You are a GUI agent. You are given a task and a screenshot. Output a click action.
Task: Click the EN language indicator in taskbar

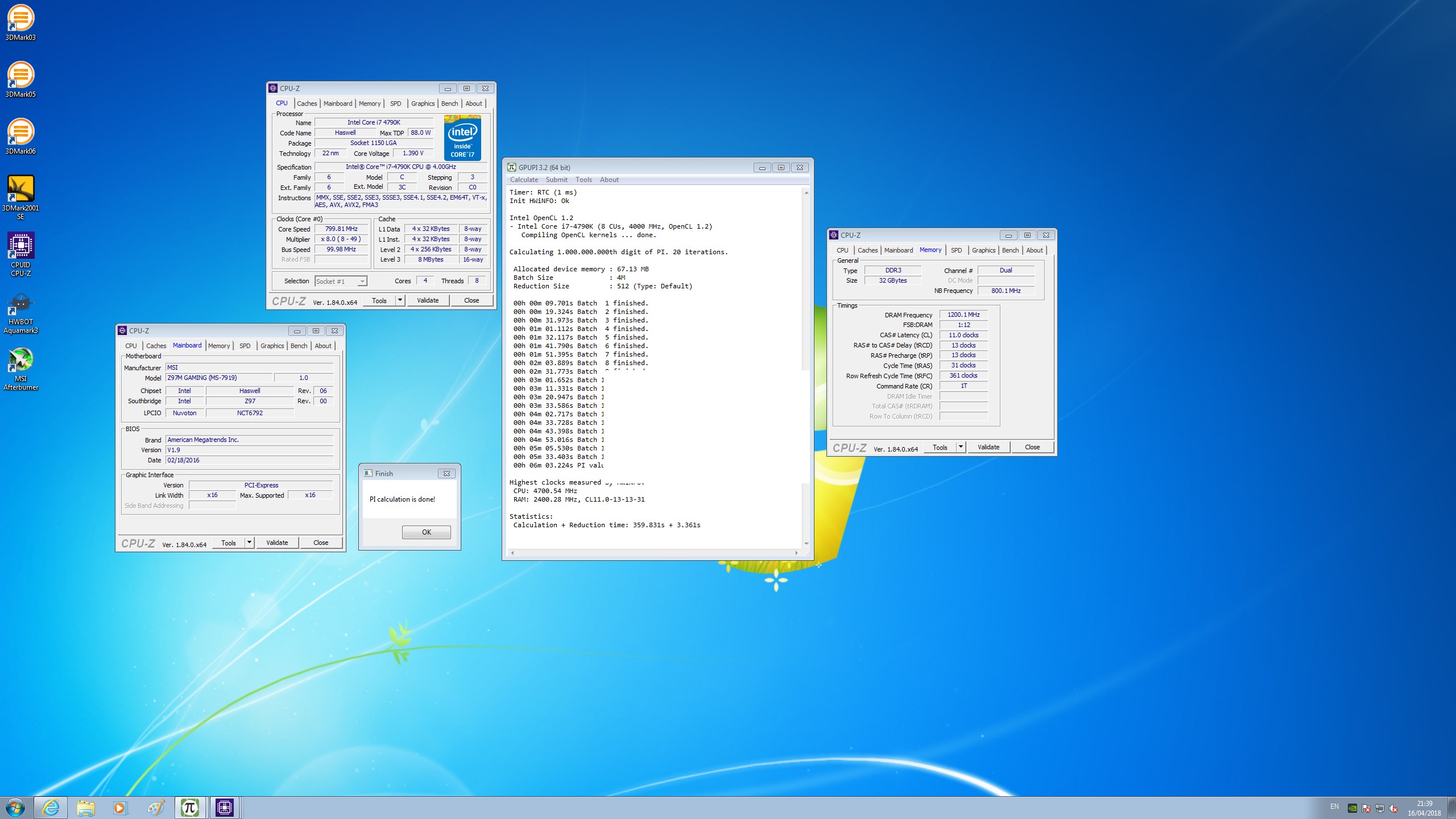[1334, 806]
